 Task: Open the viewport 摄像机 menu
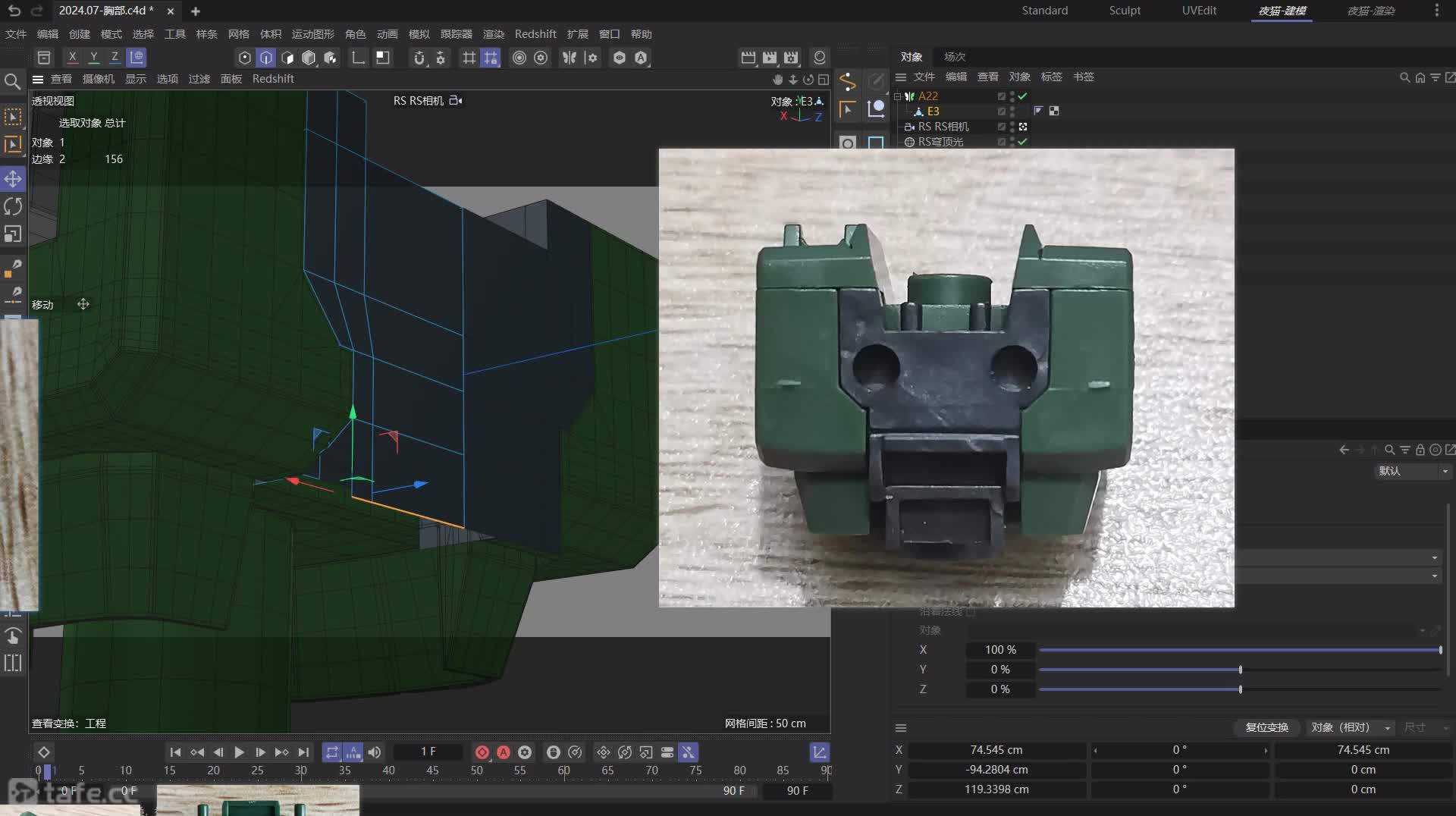(x=99, y=79)
